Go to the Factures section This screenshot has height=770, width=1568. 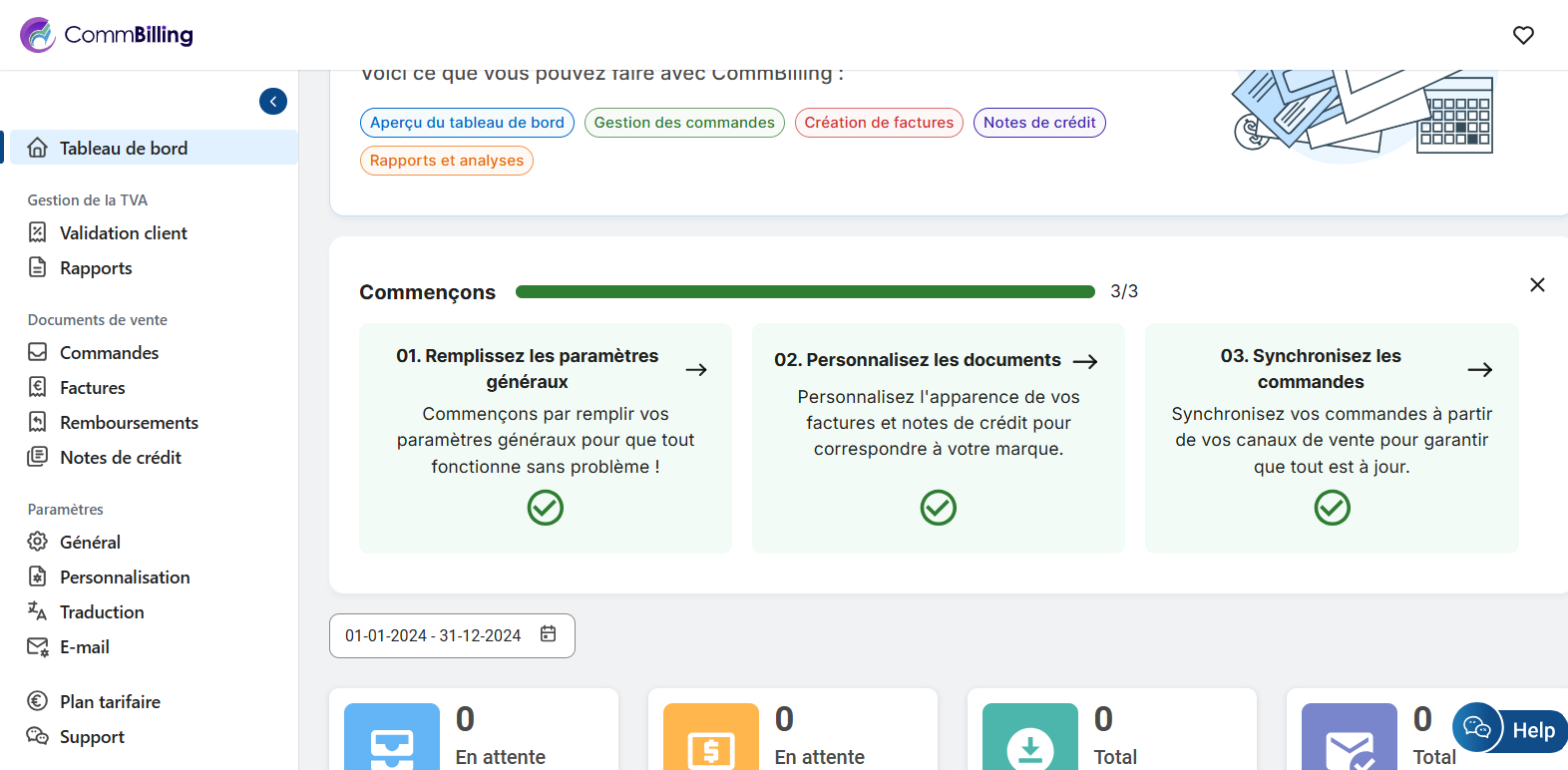click(x=92, y=387)
